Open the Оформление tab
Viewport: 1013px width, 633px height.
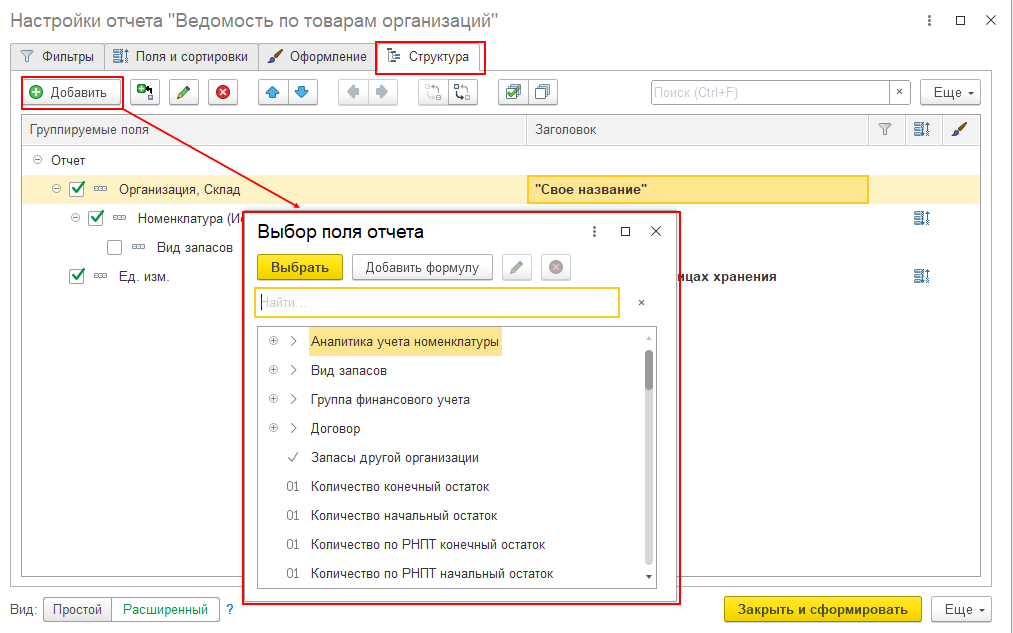(x=317, y=57)
